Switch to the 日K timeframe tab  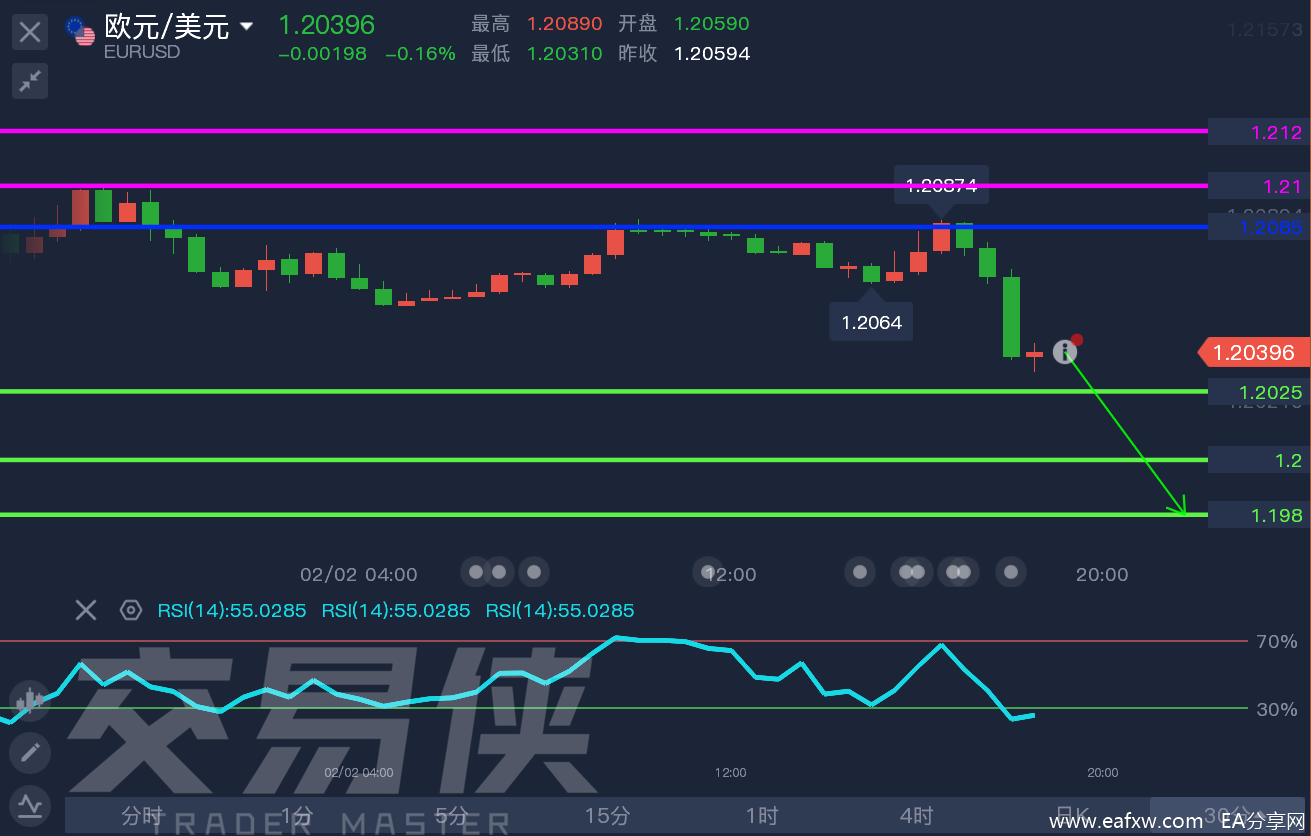(x=1072, y=815)
